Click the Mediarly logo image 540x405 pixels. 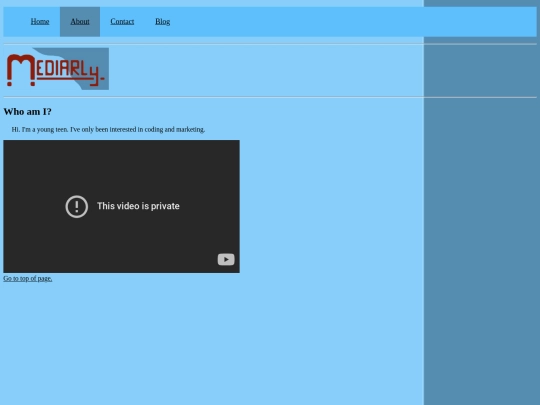[x=56, y=69]
